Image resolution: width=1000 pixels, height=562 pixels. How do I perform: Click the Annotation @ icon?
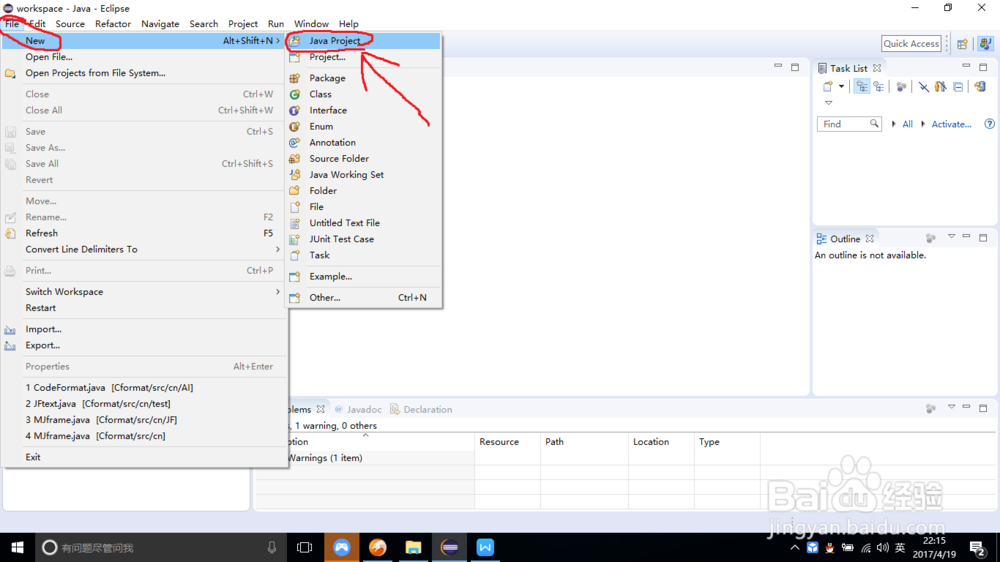click(295, 142)
